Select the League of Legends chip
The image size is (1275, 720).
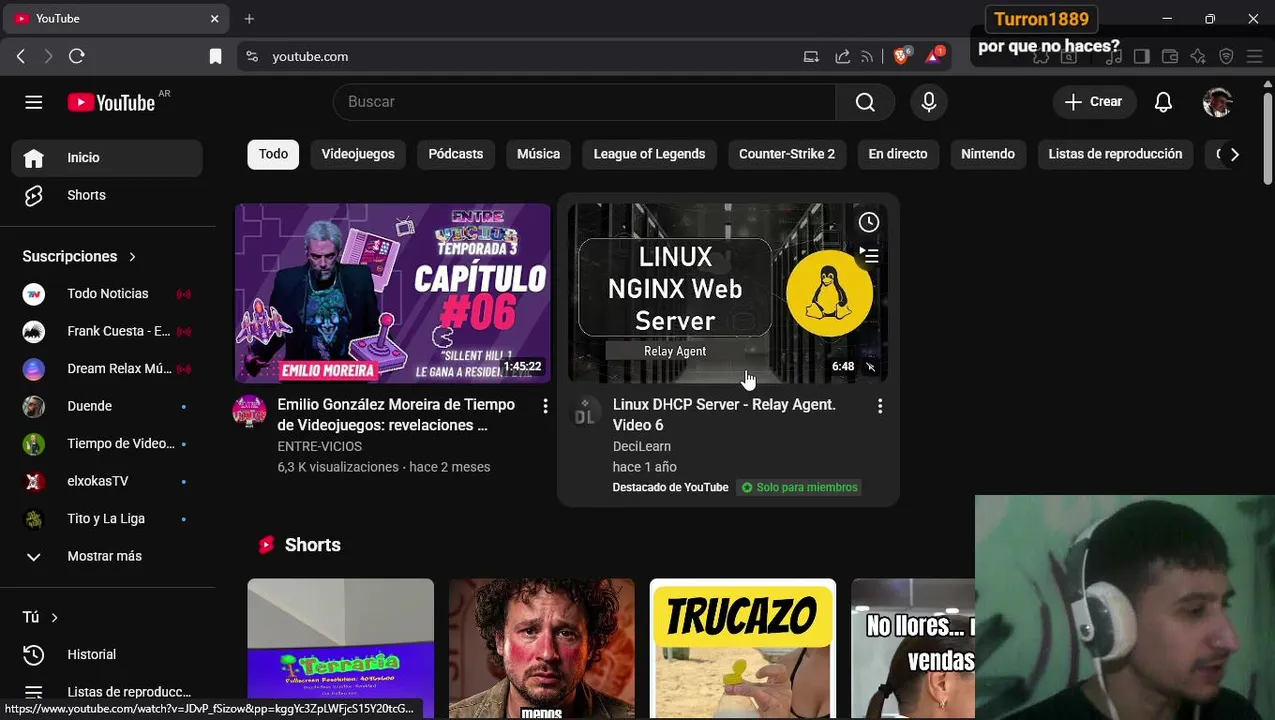point(649,154)
